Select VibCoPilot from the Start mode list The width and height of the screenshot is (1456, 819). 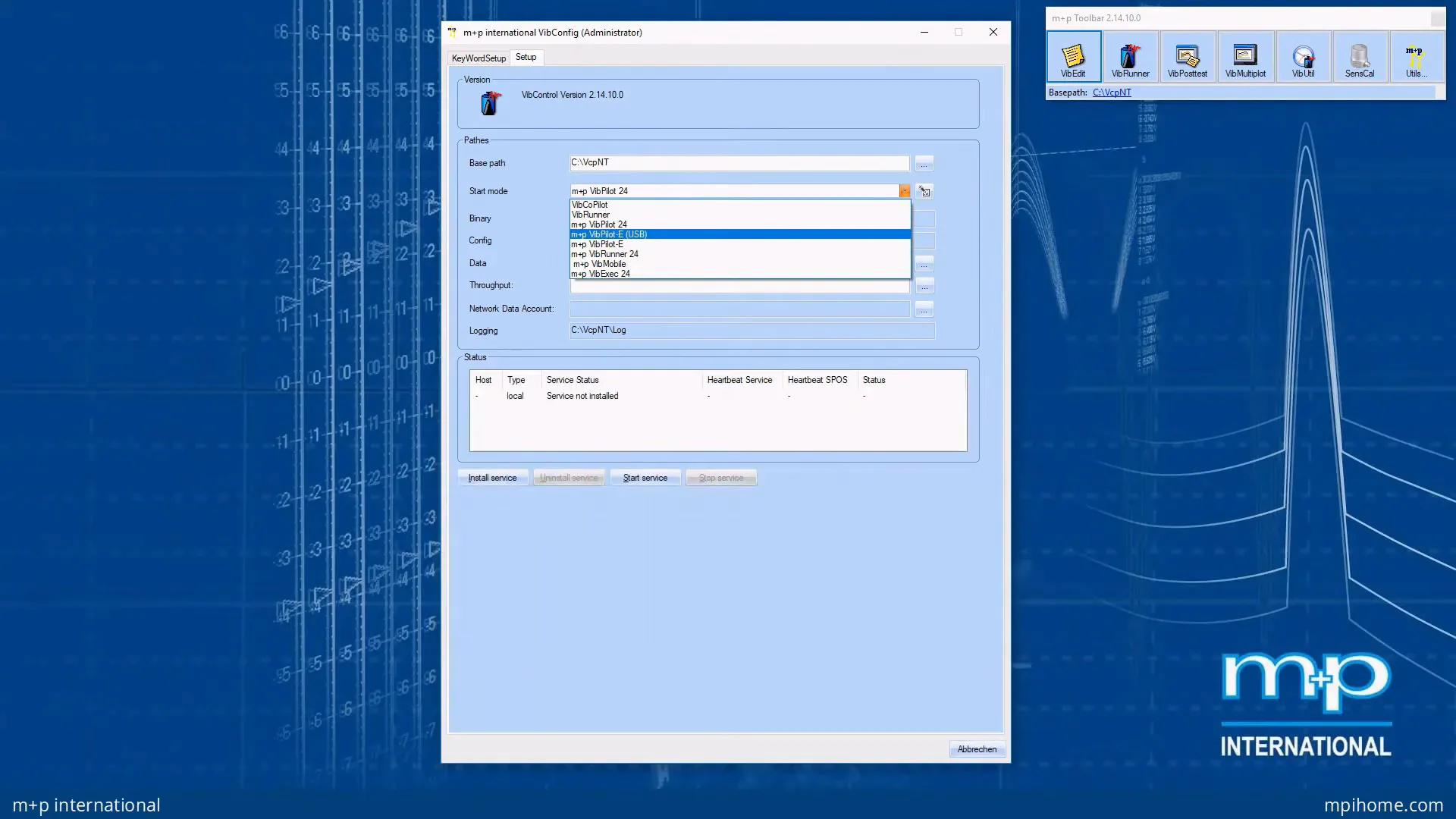tap(740, 205)
